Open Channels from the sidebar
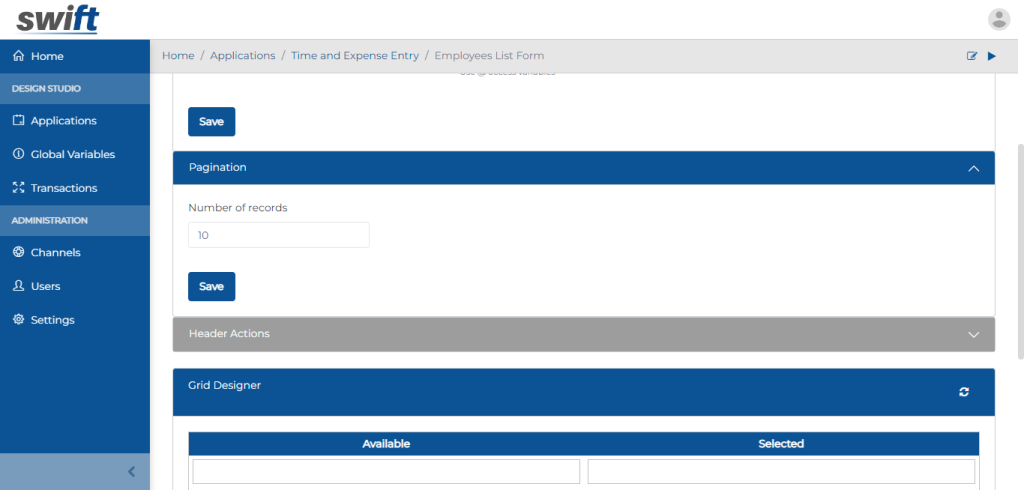 click(x=55, y=252)
